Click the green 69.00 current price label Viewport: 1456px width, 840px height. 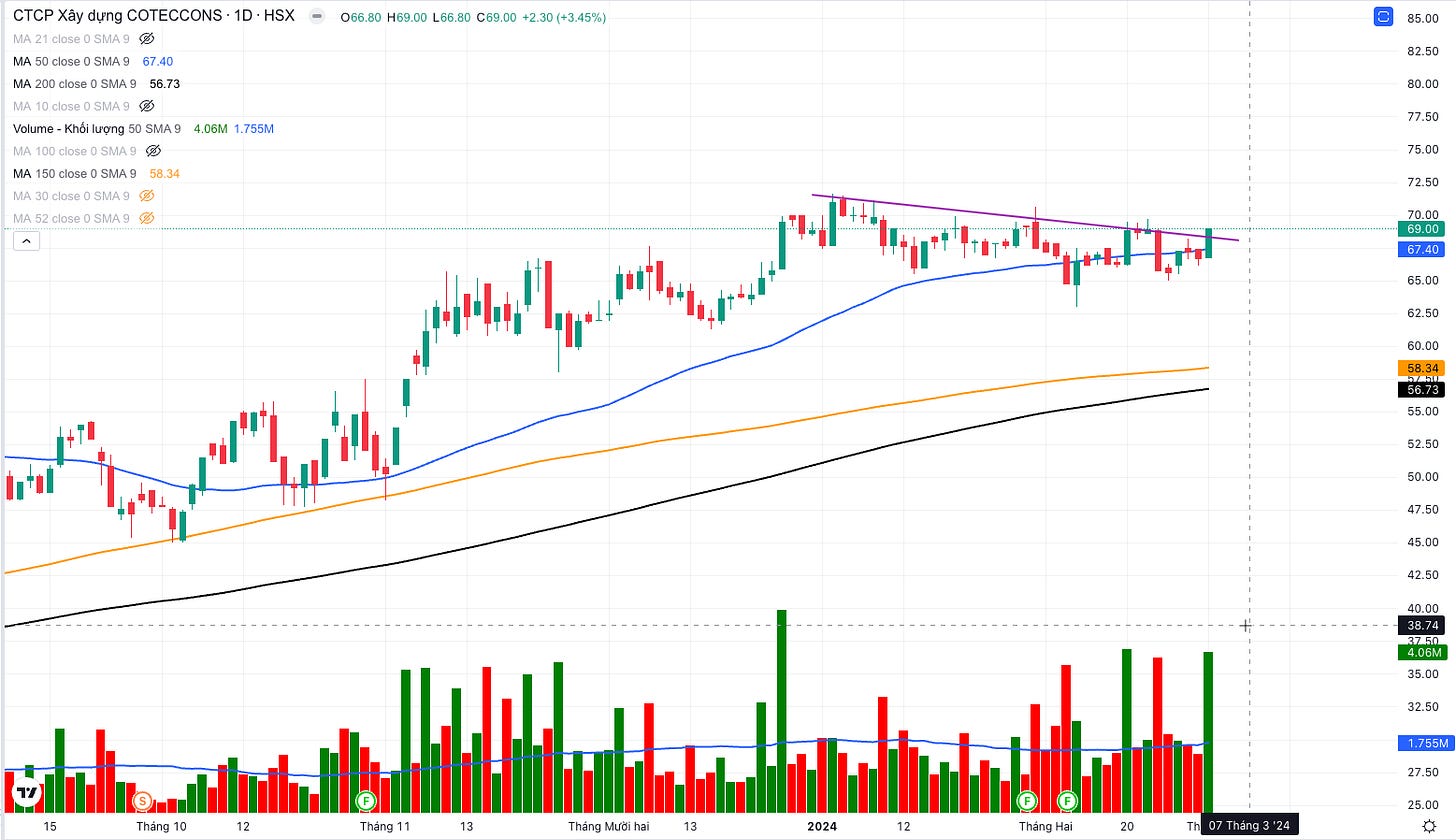pos(1423,229)
